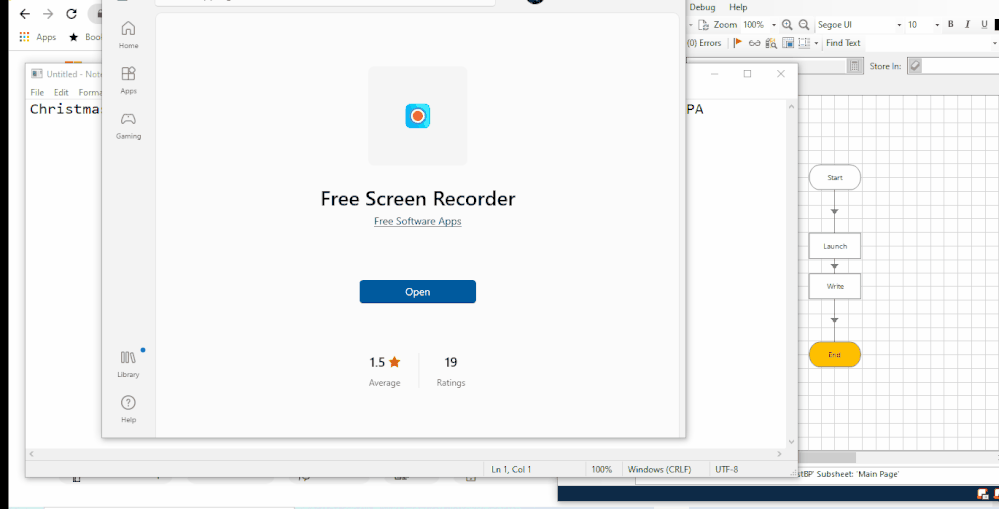Click Notepad horizontal scrollbar left arrow
The image size is (999, 509).
(x=32, y=454)
